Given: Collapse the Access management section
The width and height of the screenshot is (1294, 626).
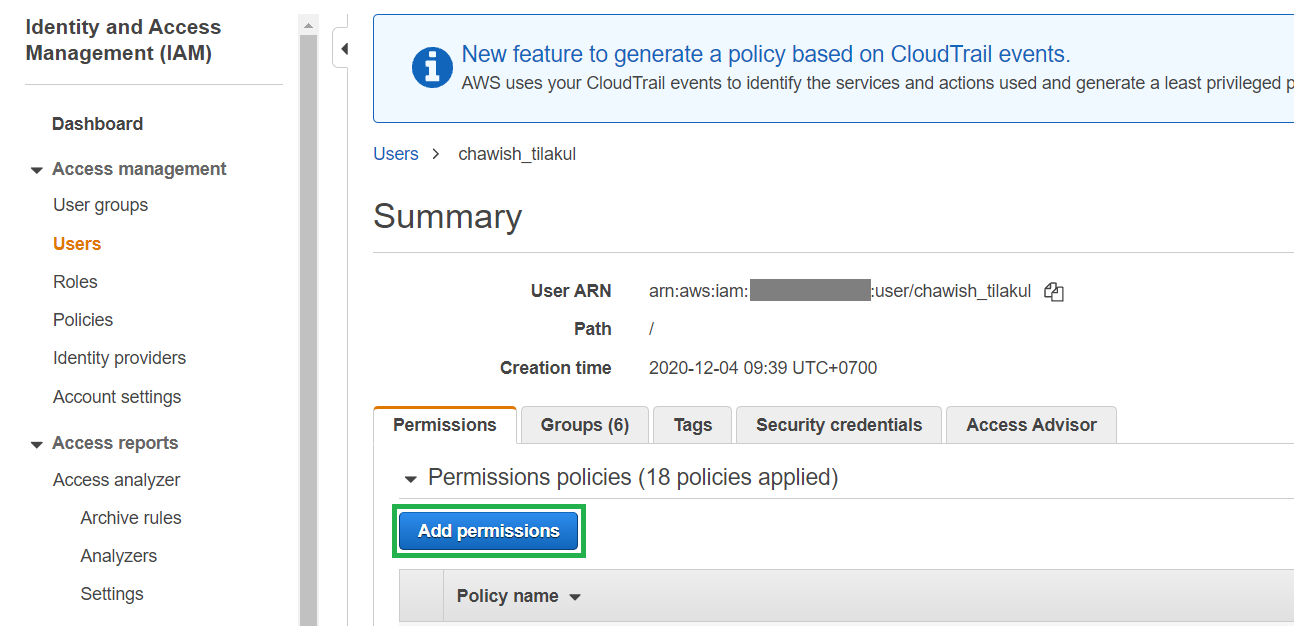Looking at the screenshot, I should pos(36,169).
